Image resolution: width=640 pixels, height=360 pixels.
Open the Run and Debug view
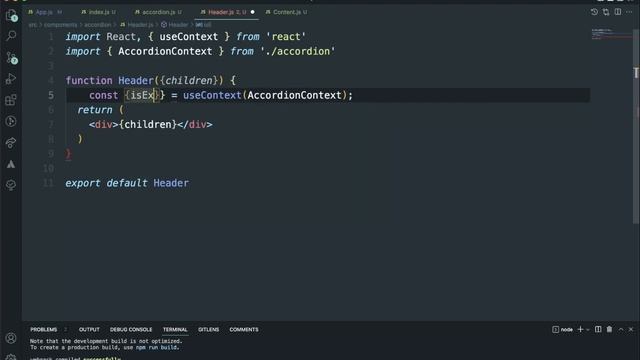click(11, 78)
